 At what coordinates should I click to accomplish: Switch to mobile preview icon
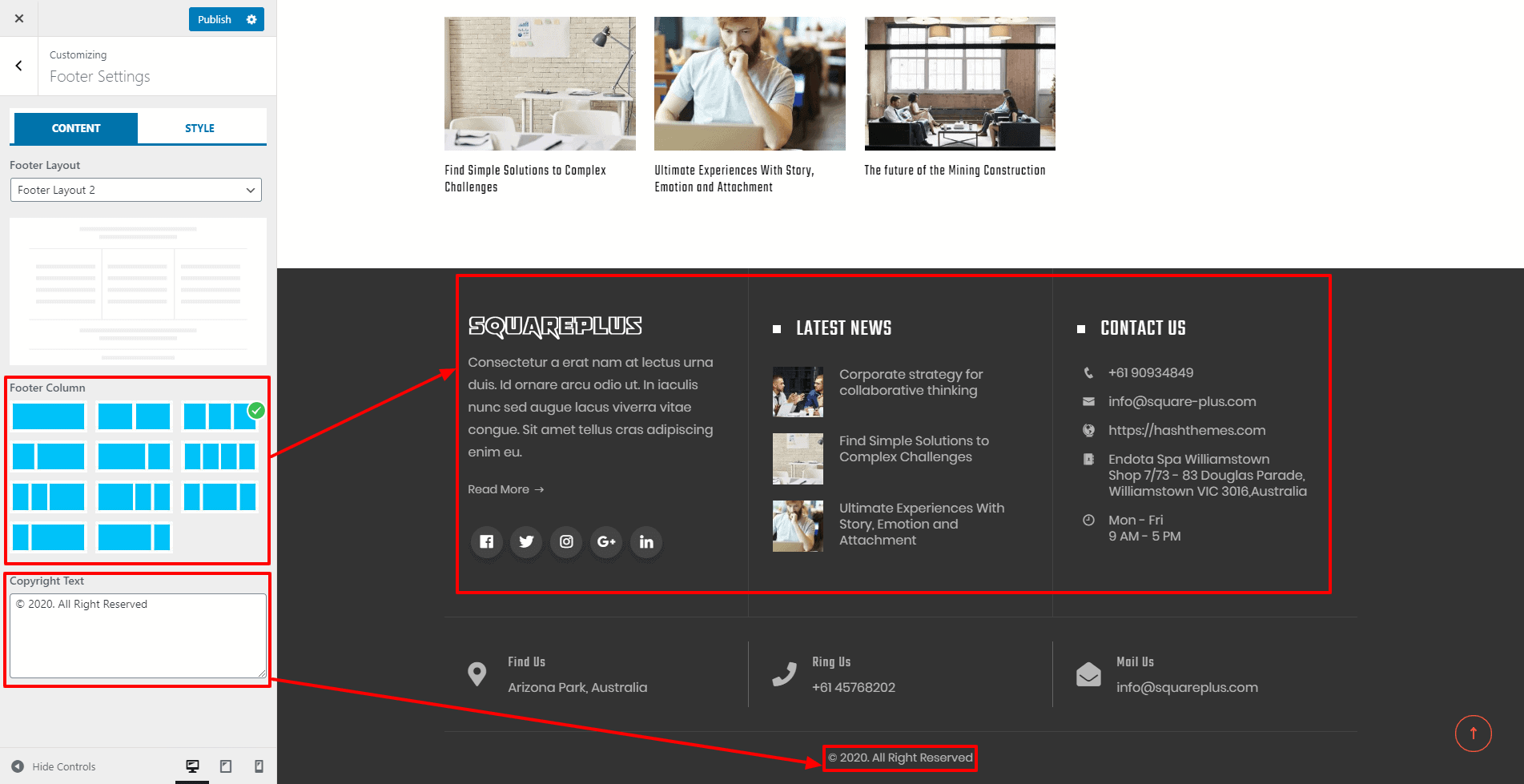(x=259, y=766)
